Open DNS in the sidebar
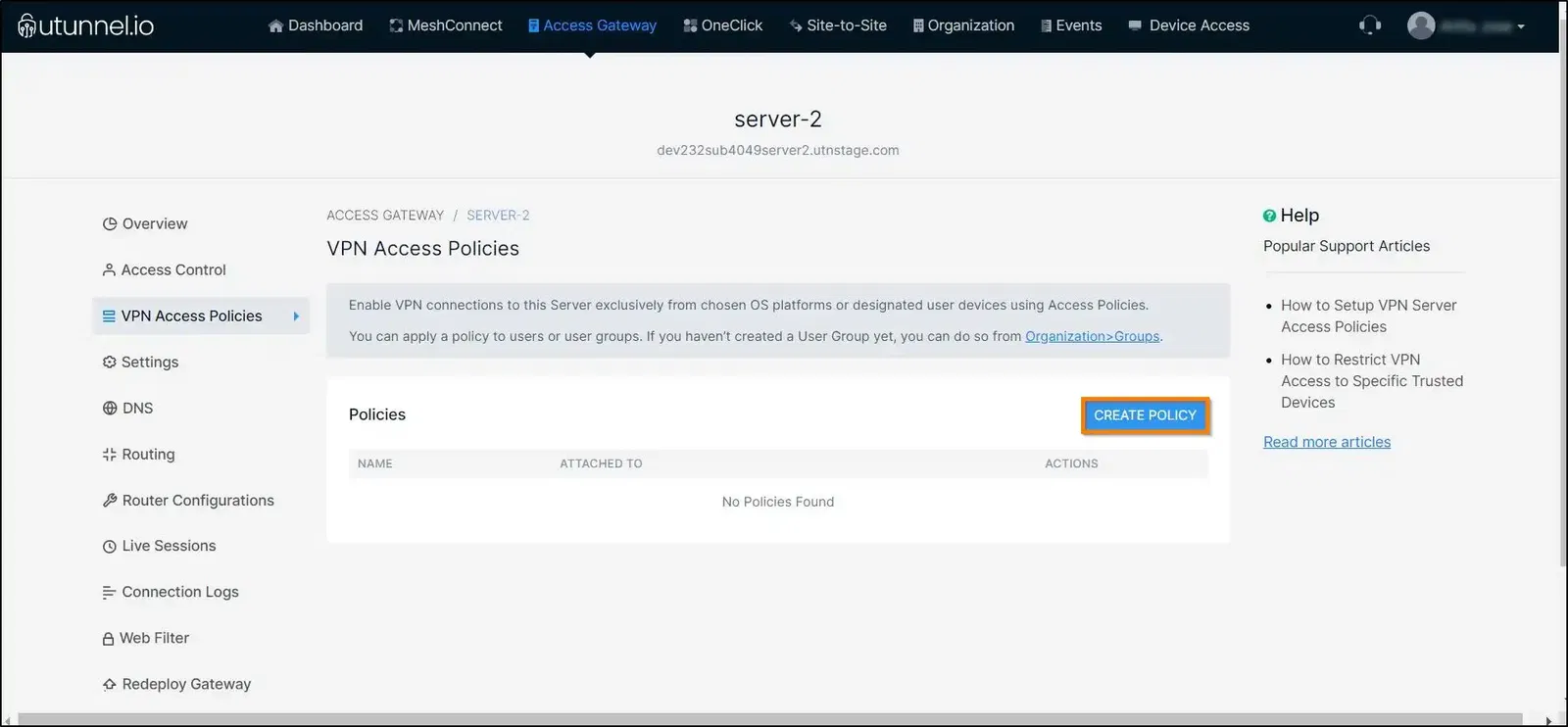The height and width of the screenshot is (727, 1568). coord(128,408)
